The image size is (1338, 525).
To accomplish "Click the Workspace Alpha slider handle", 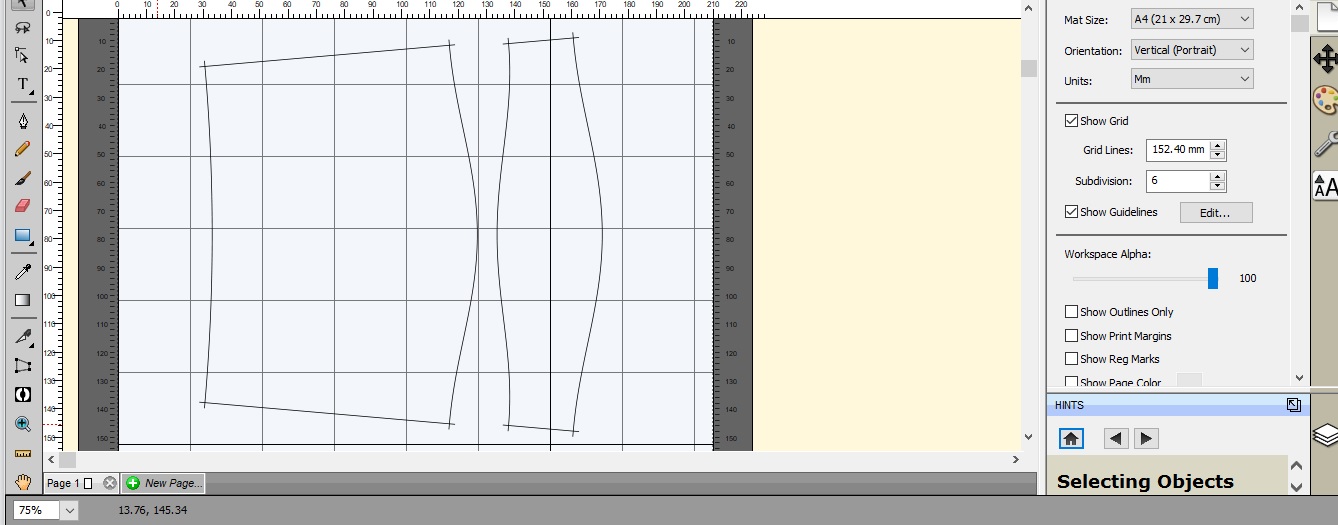I will click(1213, 278).
